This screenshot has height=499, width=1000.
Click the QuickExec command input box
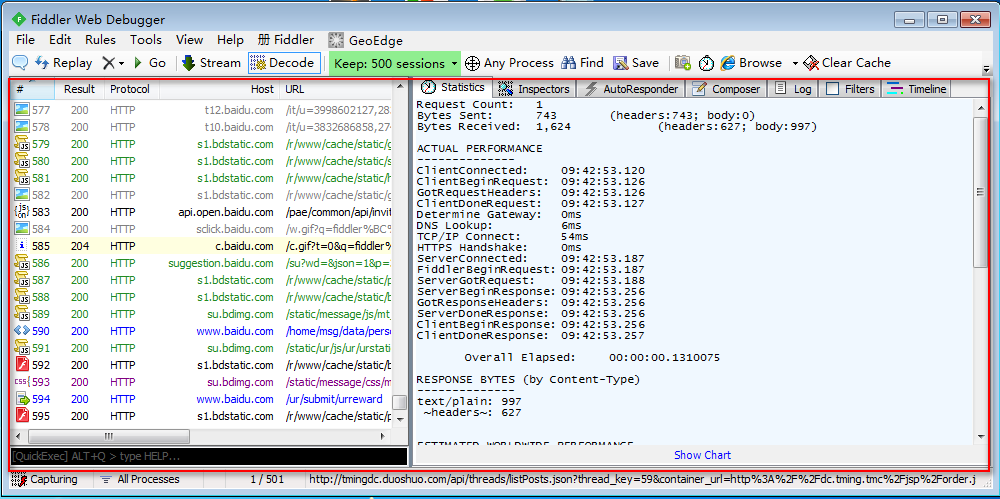[209, 456]
